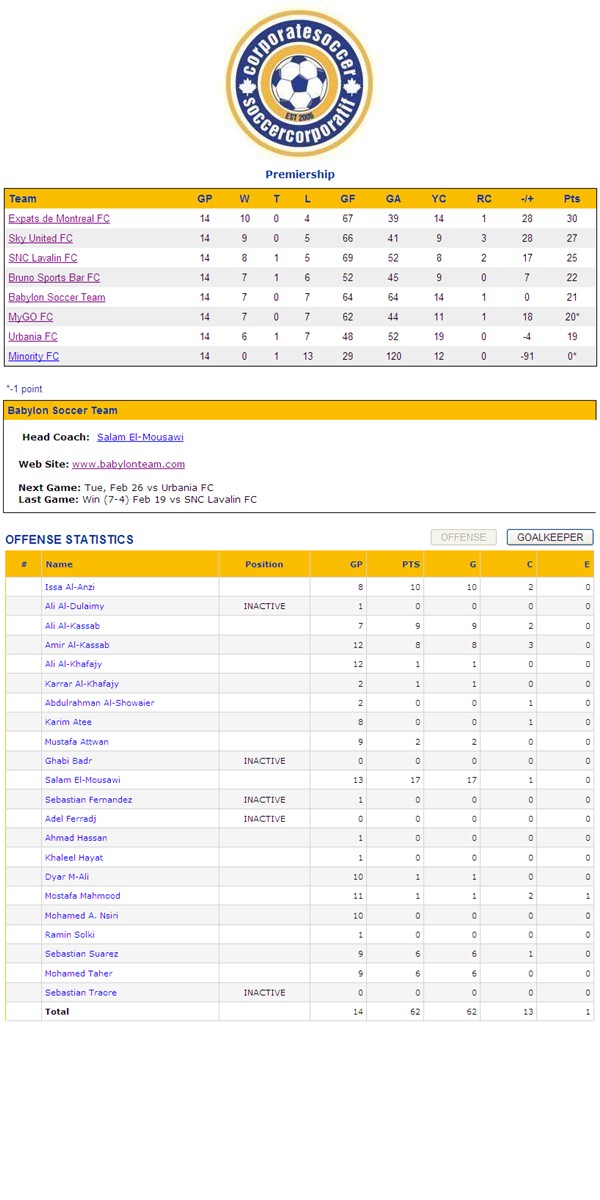
Task: Click the YC column header in standings
Action: (x=439, y=199)
